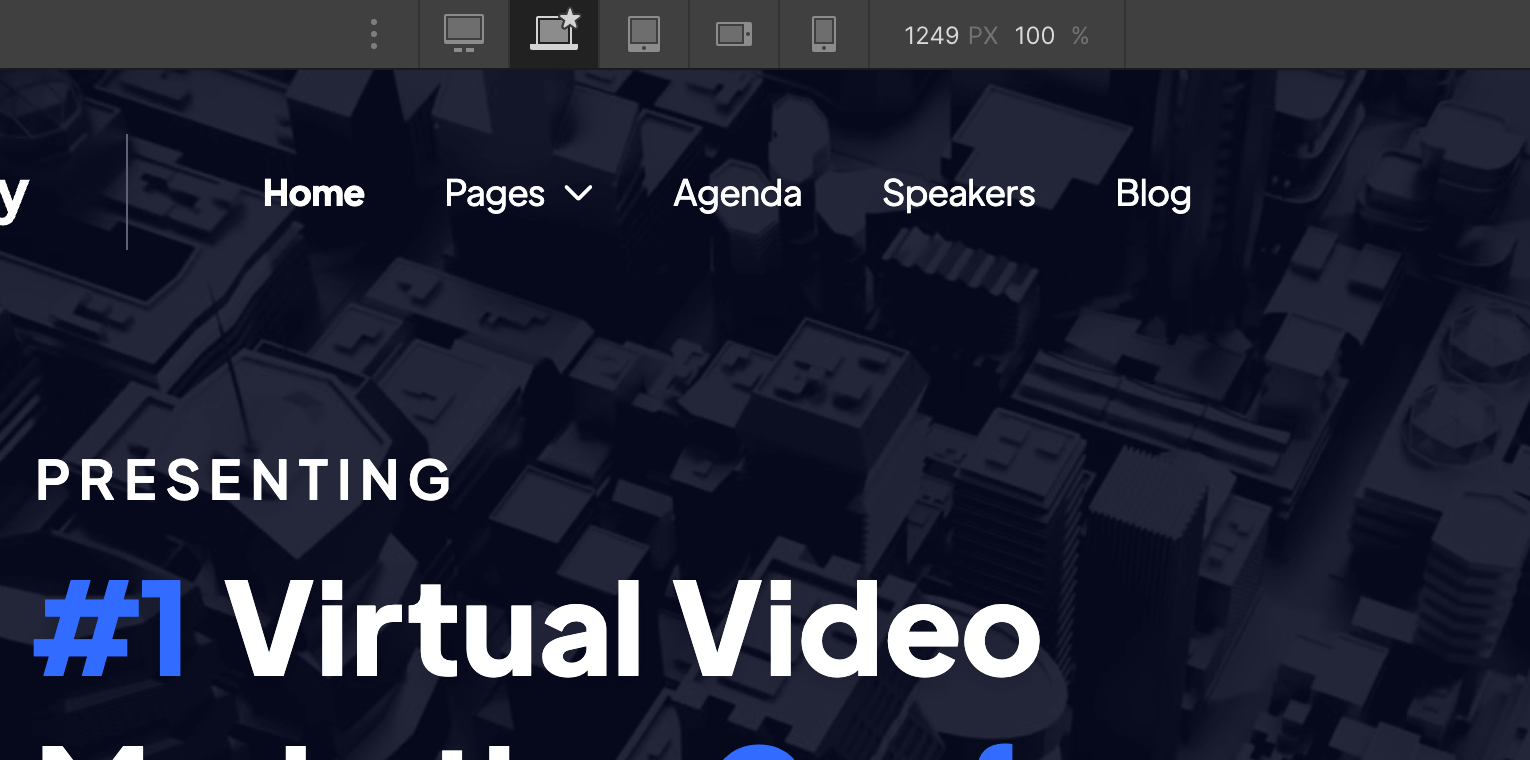
Task: Select the Mobile landscape breakpoint icon
Action: 733,33
